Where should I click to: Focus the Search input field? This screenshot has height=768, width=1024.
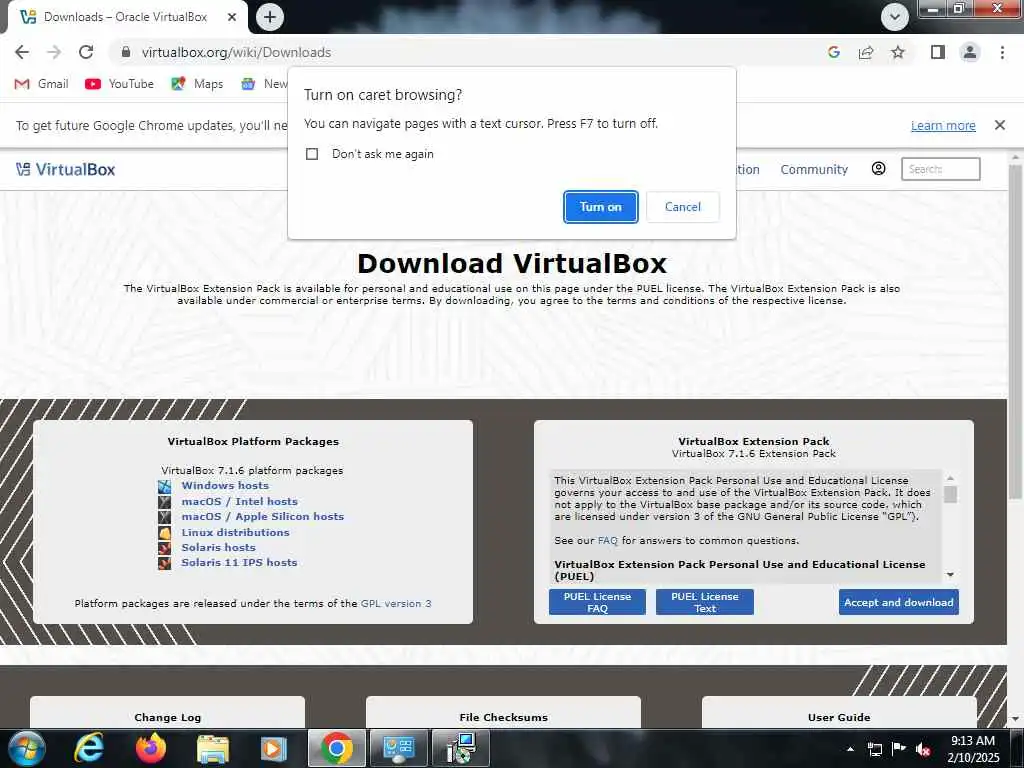click(940, 169)
